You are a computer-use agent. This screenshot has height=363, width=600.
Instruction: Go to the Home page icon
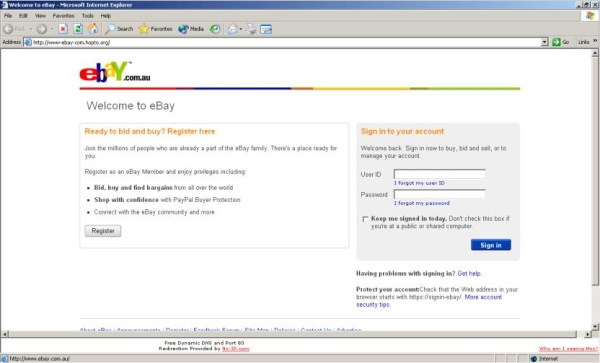click(93, 29)
